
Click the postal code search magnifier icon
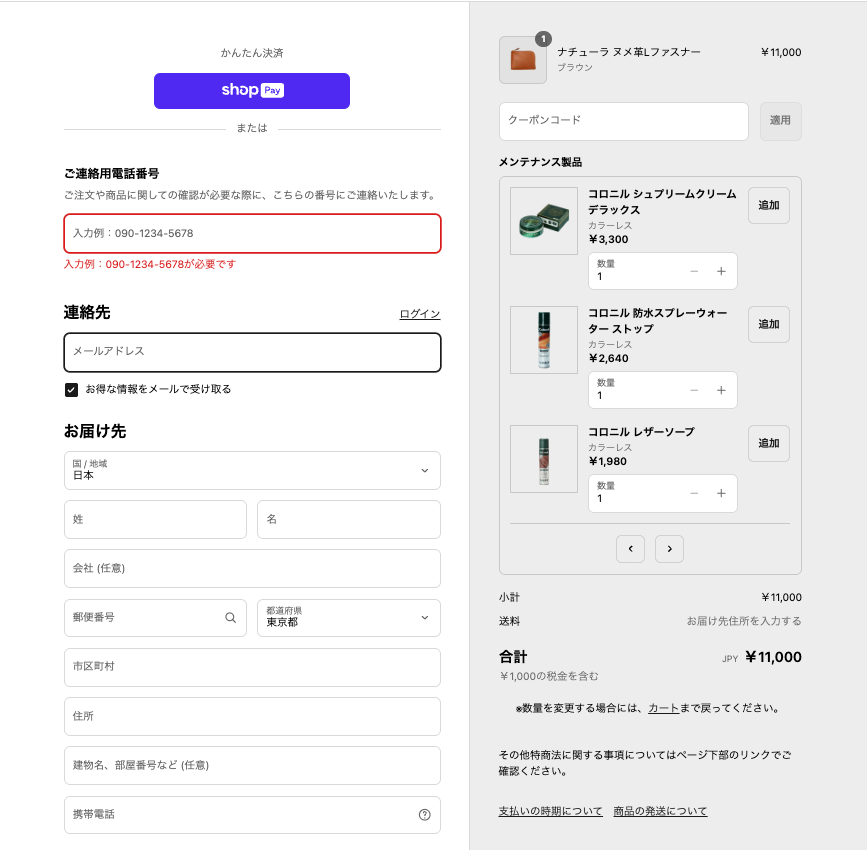click(230, 618)
